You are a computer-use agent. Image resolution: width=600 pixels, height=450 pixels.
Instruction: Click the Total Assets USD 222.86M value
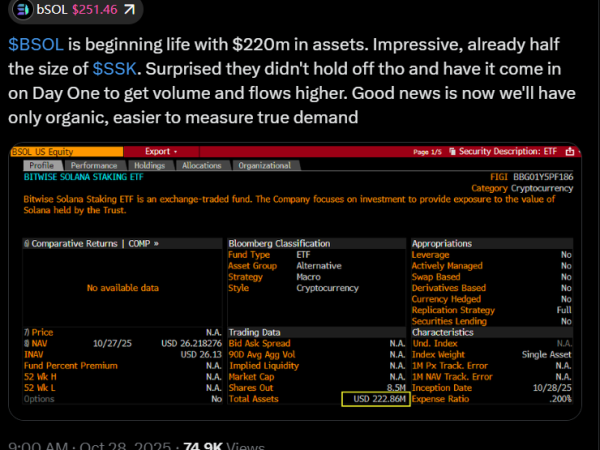coord(379,399)
